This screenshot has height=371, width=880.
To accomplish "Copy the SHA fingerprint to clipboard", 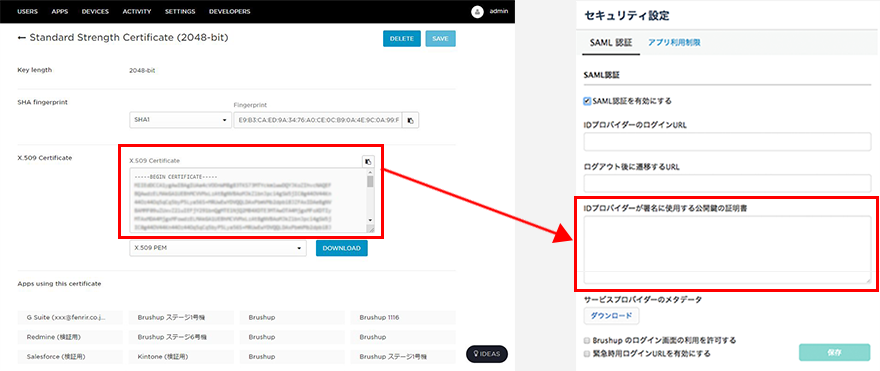I will coord(411,120).
